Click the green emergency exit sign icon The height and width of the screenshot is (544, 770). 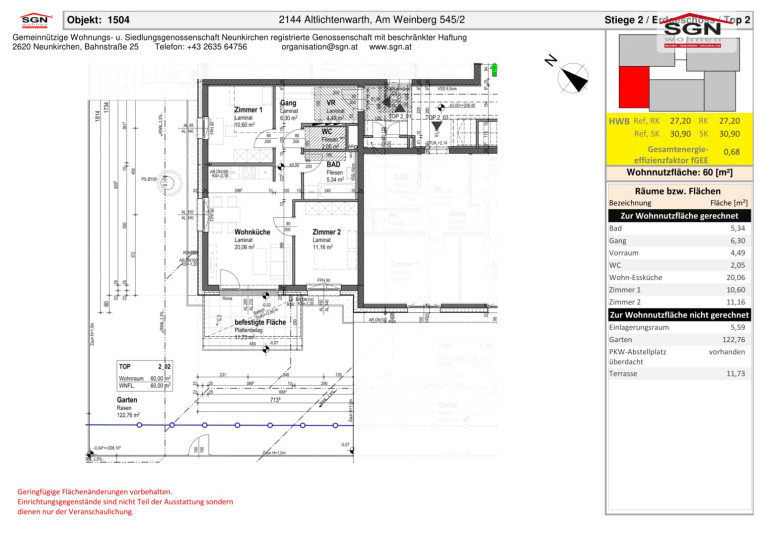coord(494,69)
